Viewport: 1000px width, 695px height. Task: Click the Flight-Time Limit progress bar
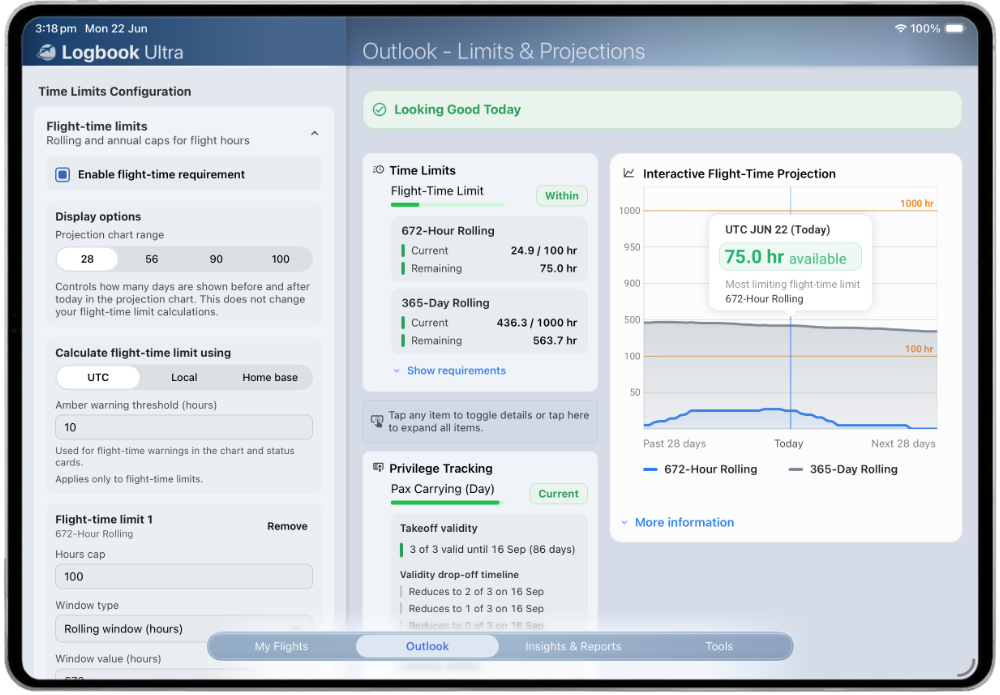447,205
